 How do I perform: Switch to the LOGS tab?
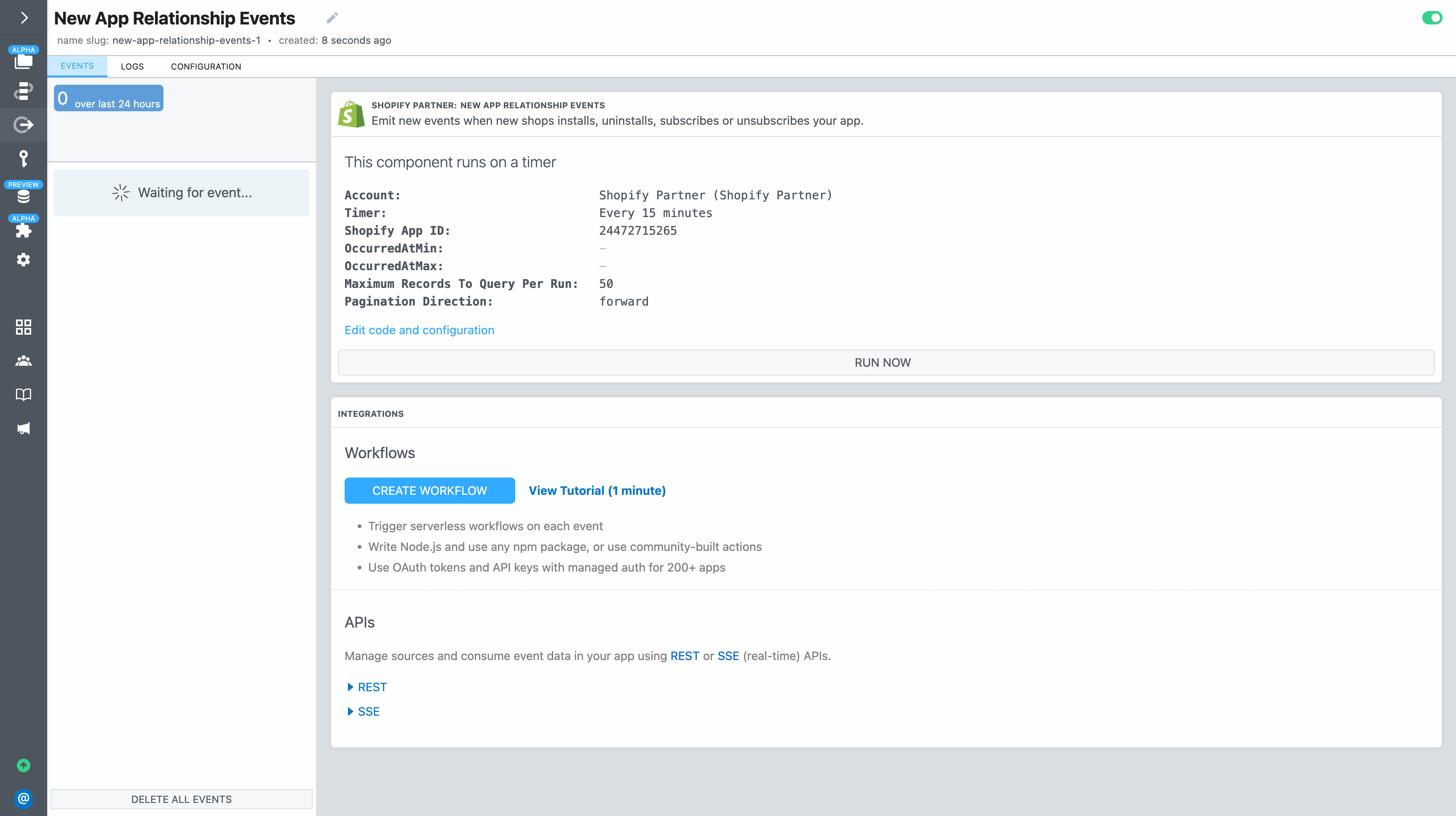tap(132, 66)
